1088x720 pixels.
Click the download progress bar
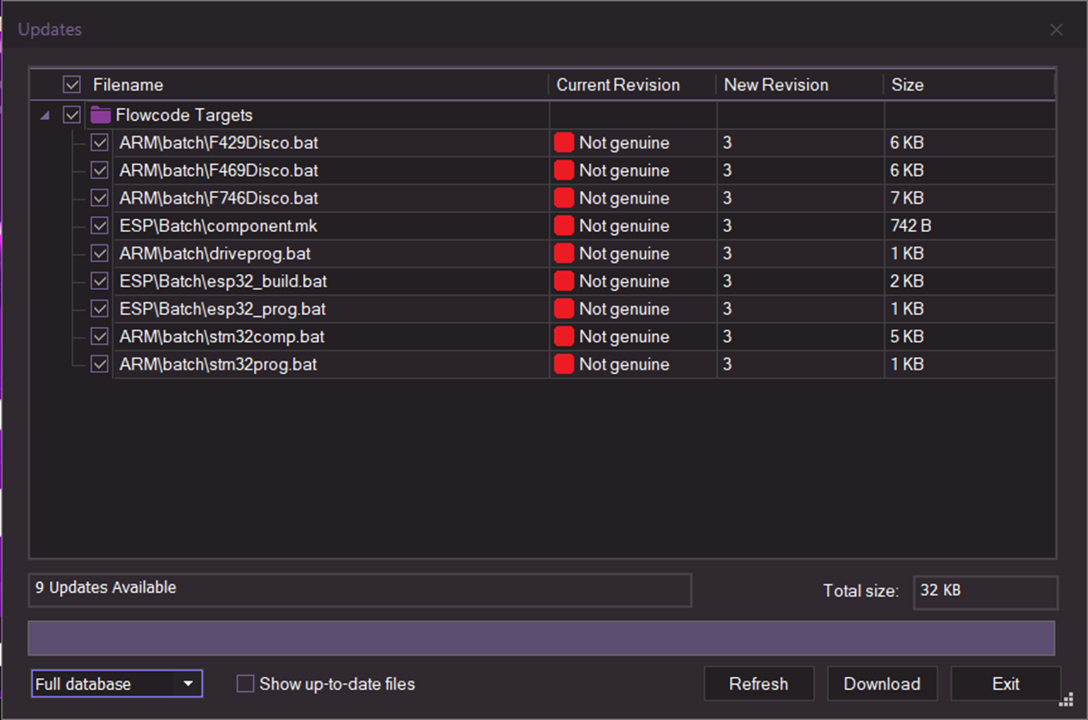541,638
